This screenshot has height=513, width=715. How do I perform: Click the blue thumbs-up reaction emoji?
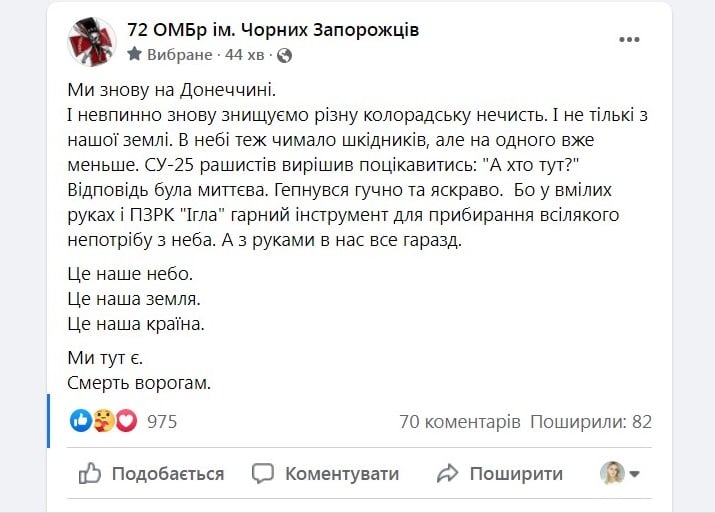point(81,421)
